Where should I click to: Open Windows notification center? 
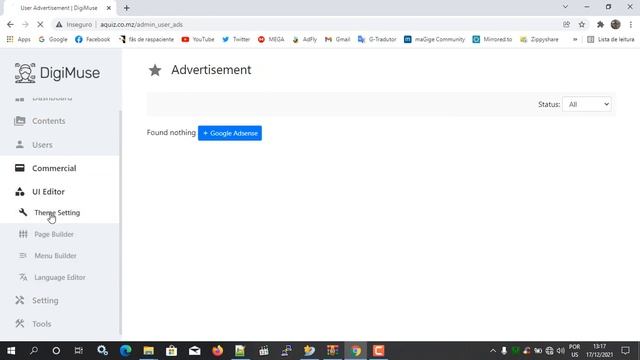pyautogui.click(x=625, y=351)
